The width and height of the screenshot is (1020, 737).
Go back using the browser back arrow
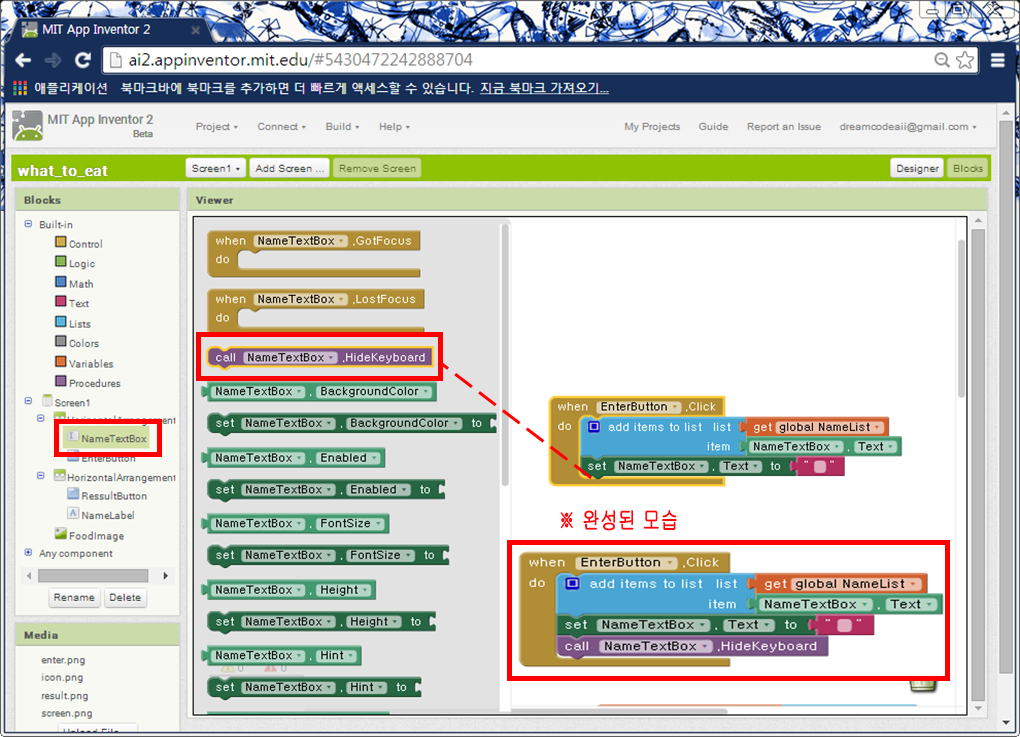coord(23,60)
